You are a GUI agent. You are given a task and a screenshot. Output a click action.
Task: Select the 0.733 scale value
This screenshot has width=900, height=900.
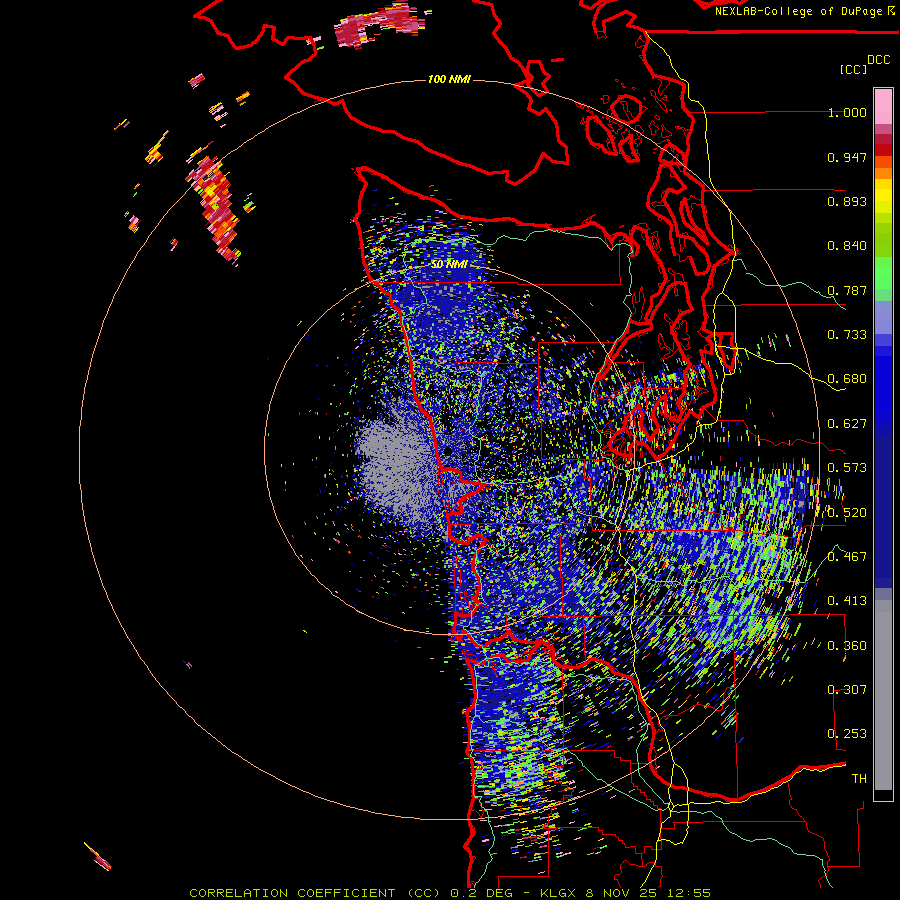(847, 335)
